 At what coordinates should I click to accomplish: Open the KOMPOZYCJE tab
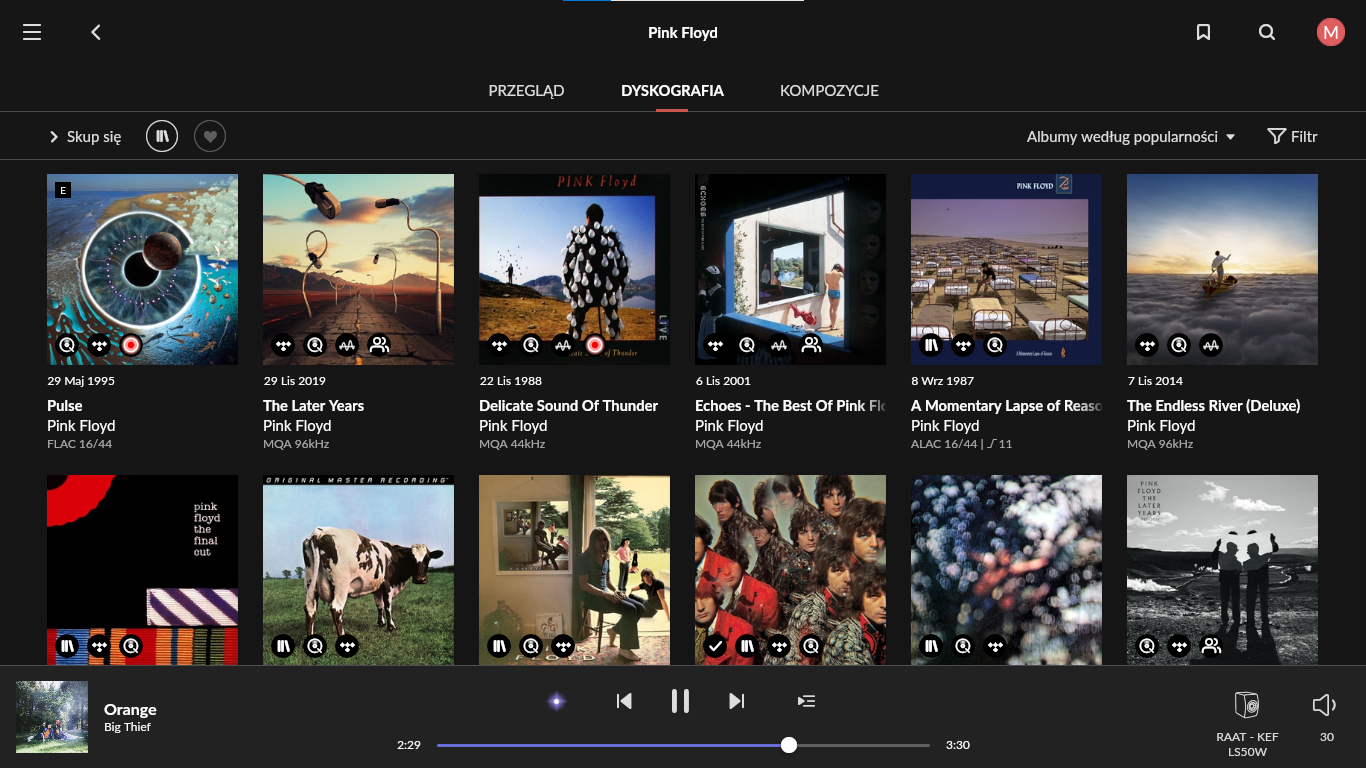tap(829, 90)
